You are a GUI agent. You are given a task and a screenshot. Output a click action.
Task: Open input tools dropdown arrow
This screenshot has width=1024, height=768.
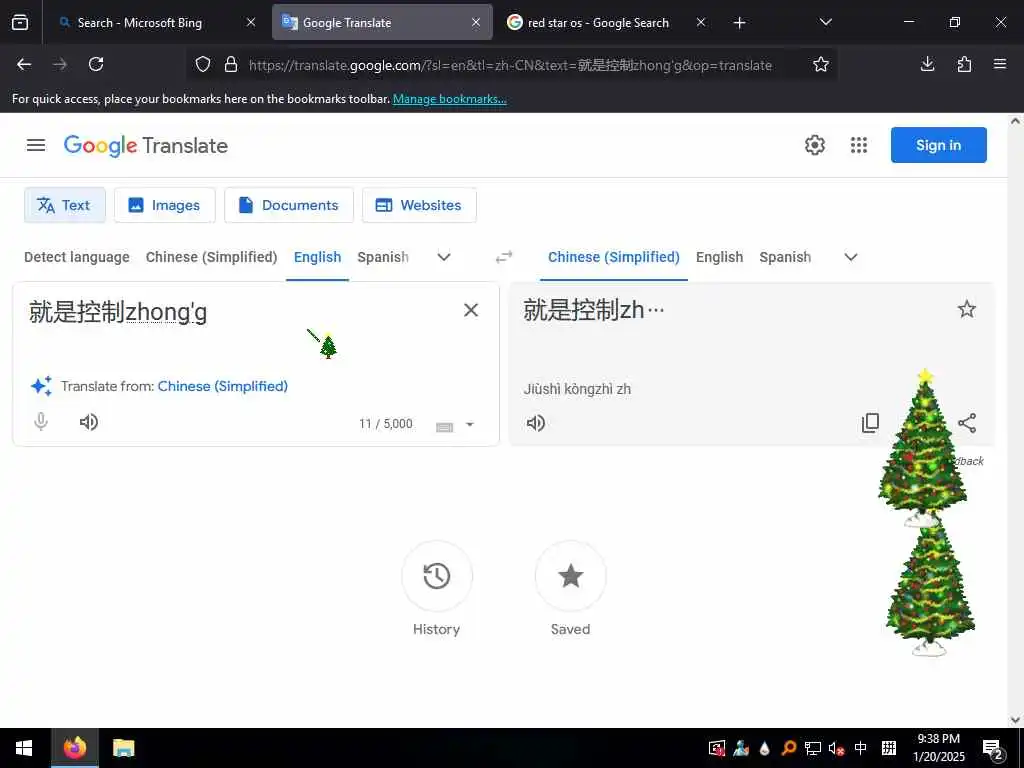[470, 424]
